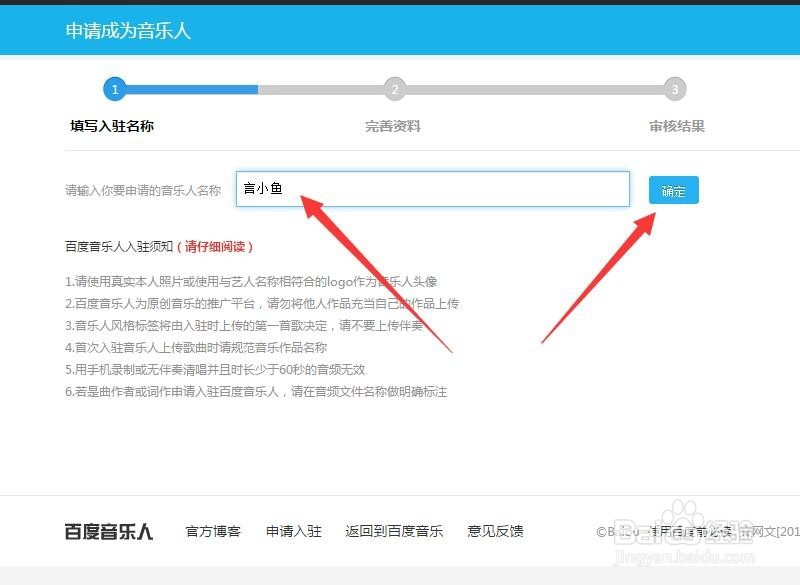Select step 3 circle in progress bar

click(x=675, y=90)
